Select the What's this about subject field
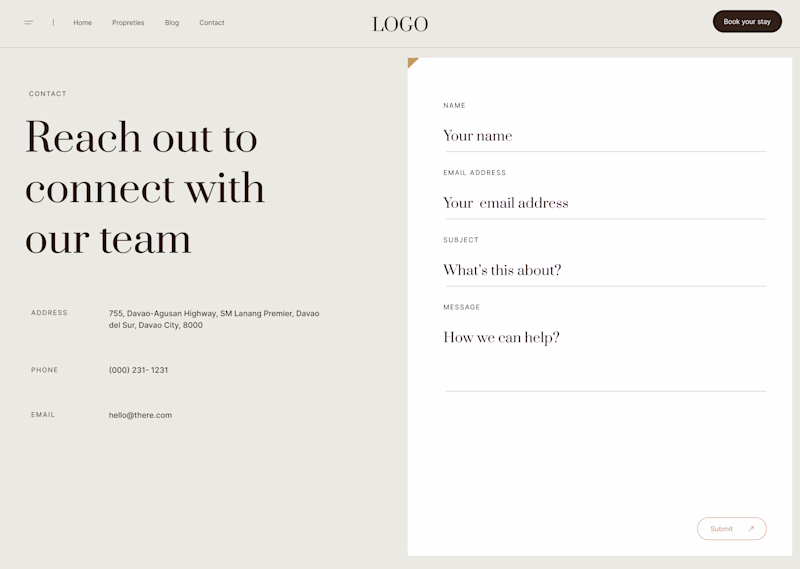 [604, 270]
